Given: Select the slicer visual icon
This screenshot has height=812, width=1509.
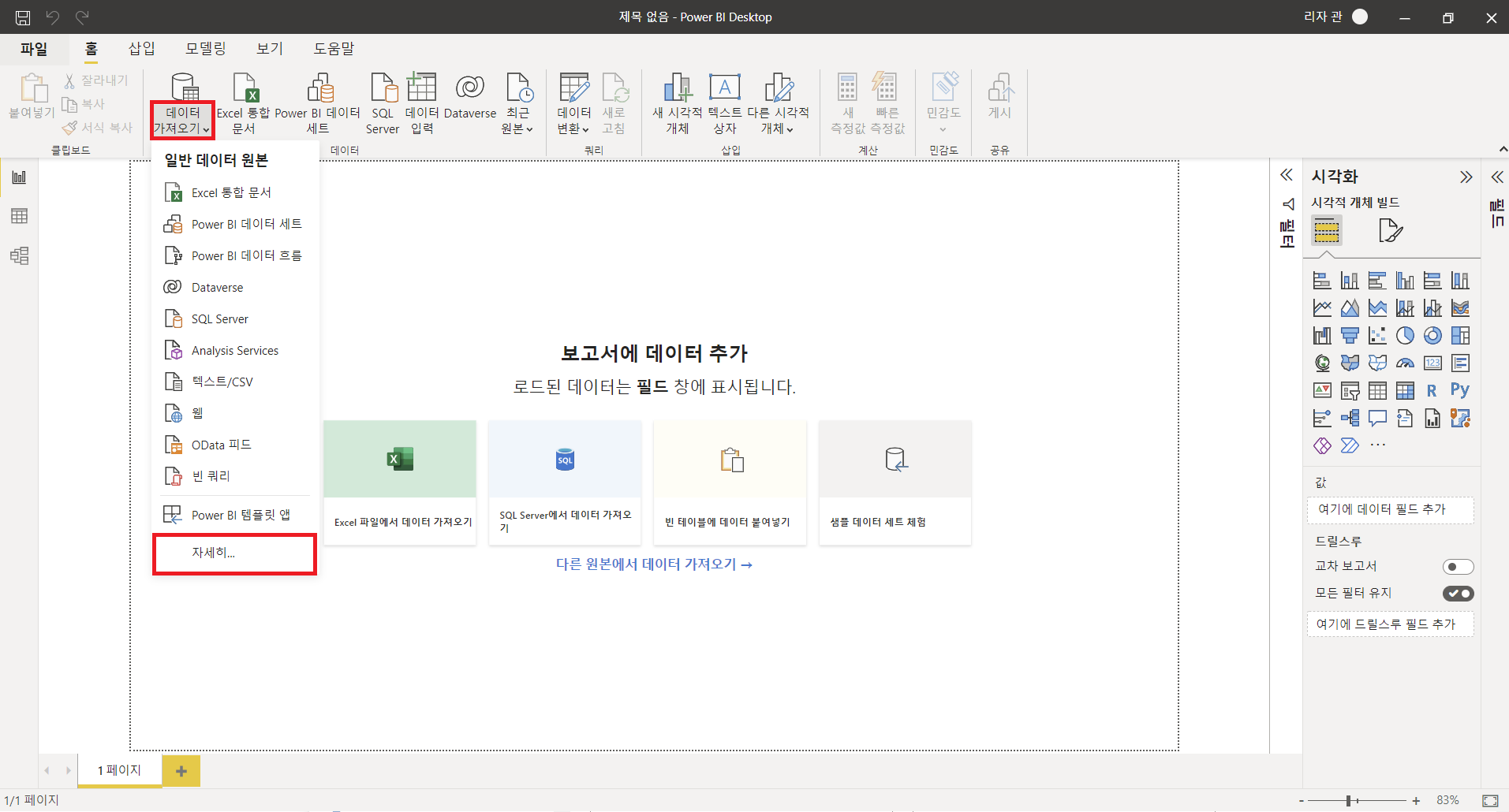Looking at the screenshot, I should (x=1350, y=390).
